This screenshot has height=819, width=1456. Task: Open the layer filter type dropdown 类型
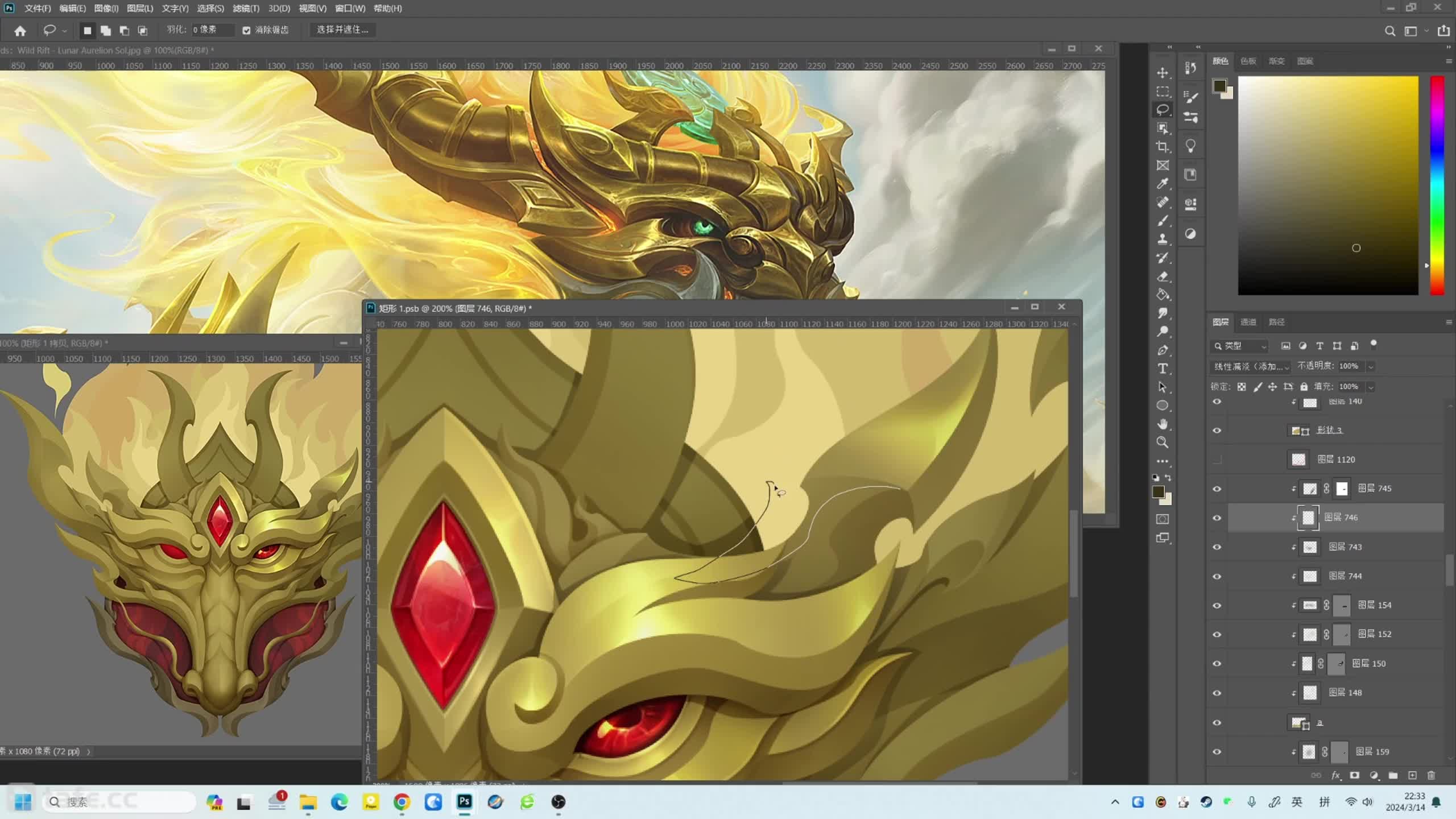click(1240, 346)
